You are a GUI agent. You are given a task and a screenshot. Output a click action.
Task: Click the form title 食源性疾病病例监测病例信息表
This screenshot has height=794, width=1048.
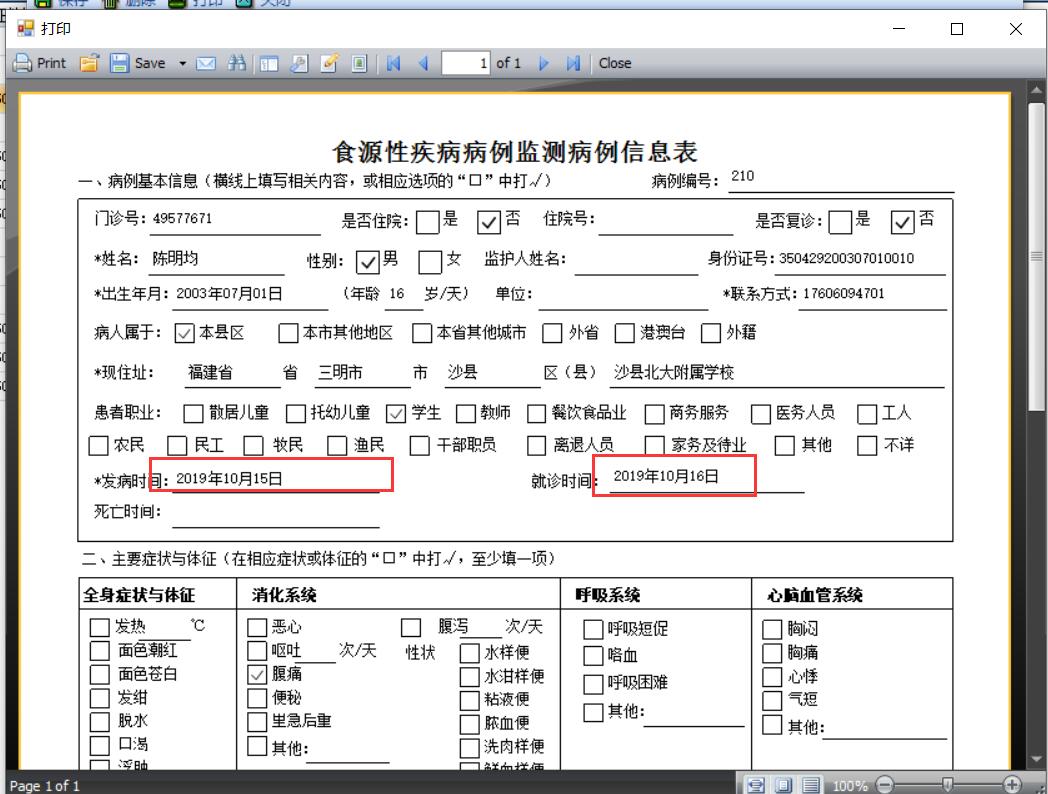[x=515, y=152]
